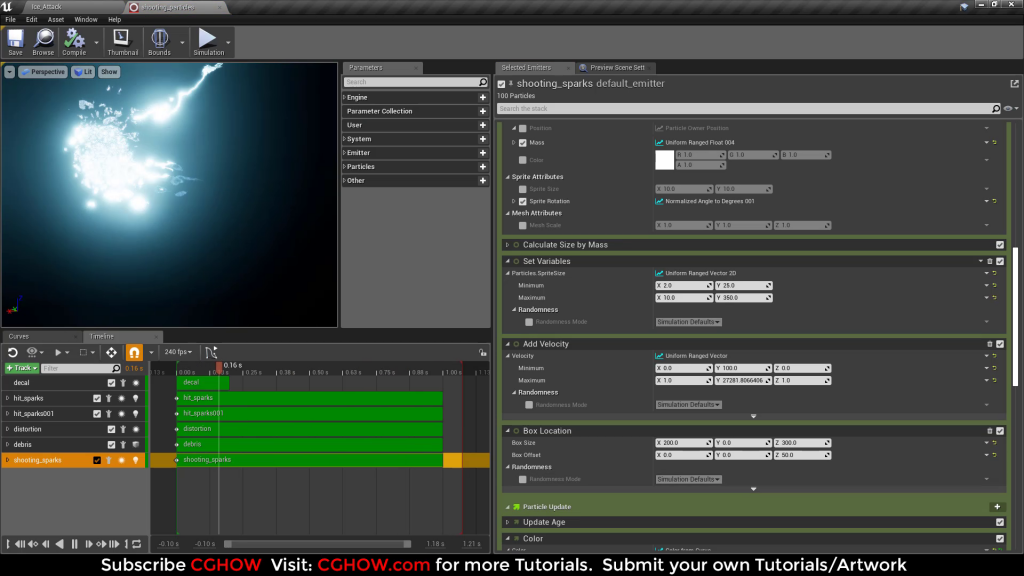
Task: Pop out selected emitter stack window icon
Action: click(1014, 84)
